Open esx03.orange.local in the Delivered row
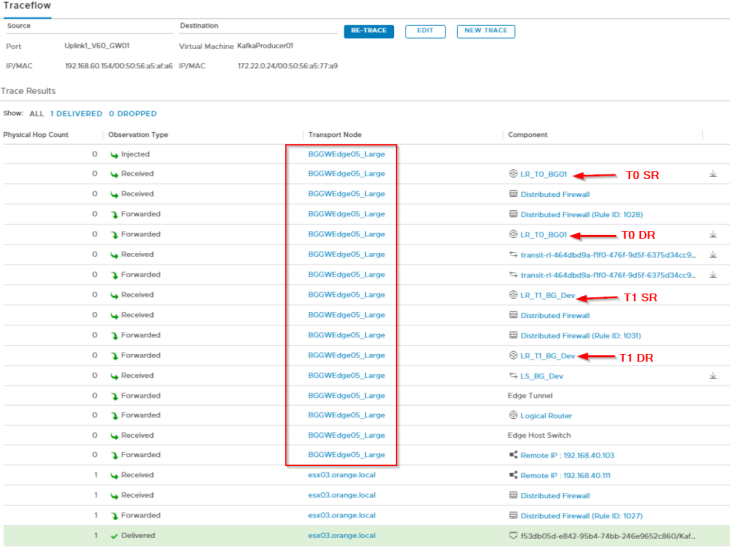 click(x=342, y=537)
